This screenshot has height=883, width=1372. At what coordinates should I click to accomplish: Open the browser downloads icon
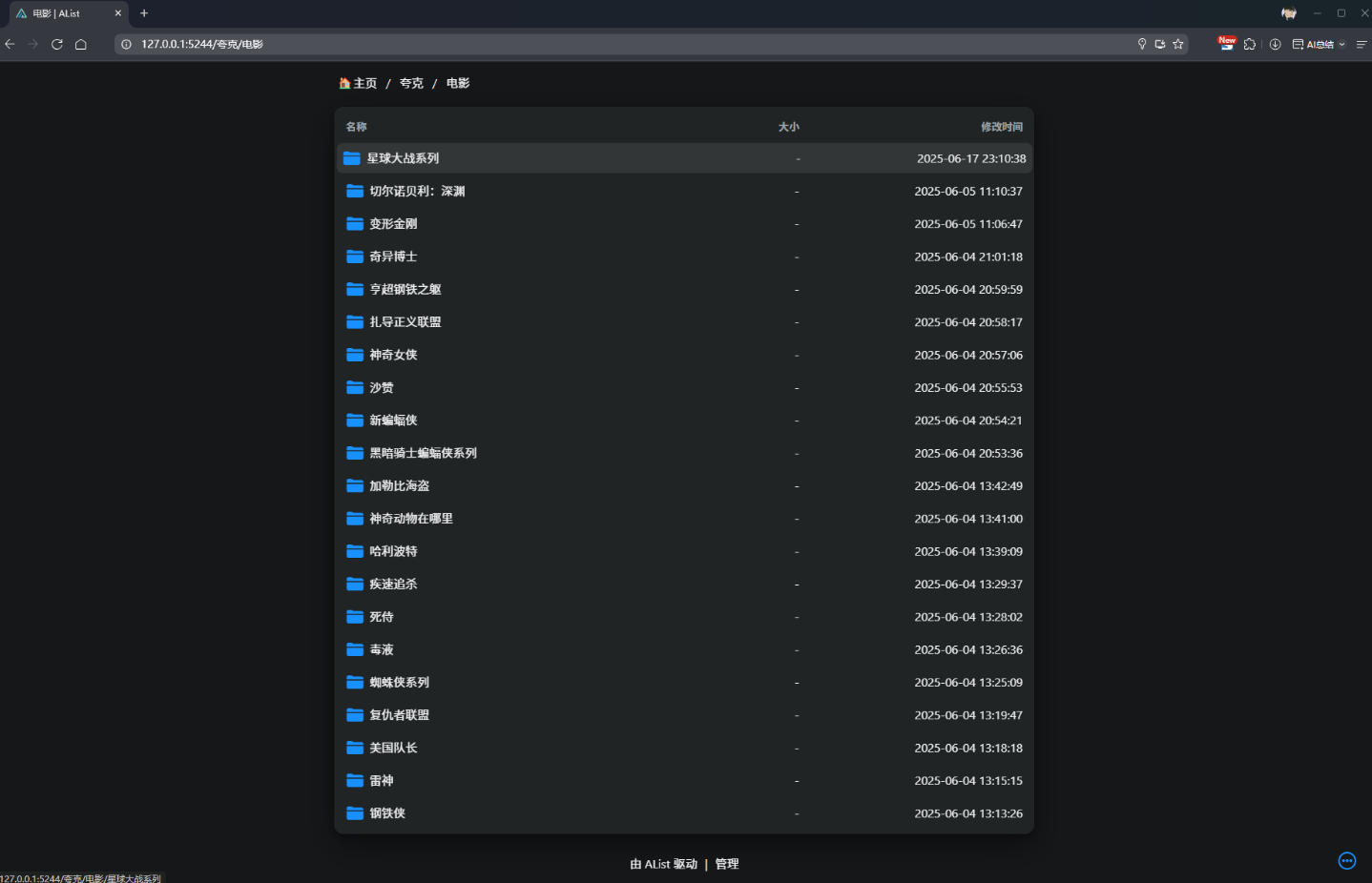coord(1275,44)
